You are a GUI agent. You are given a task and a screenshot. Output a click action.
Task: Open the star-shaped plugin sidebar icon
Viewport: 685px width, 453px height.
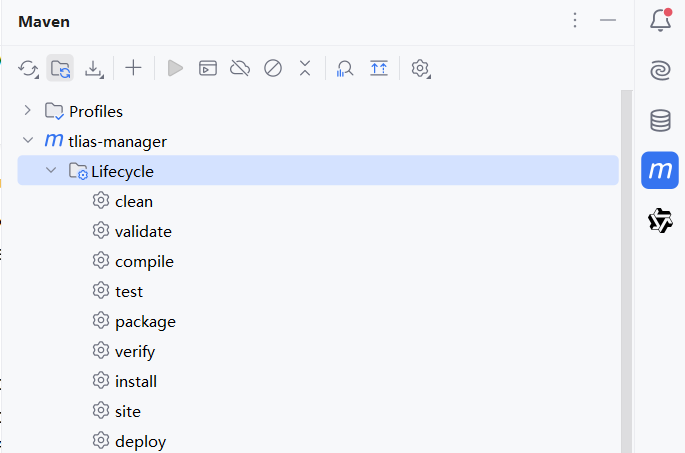(x=660, y=221)
